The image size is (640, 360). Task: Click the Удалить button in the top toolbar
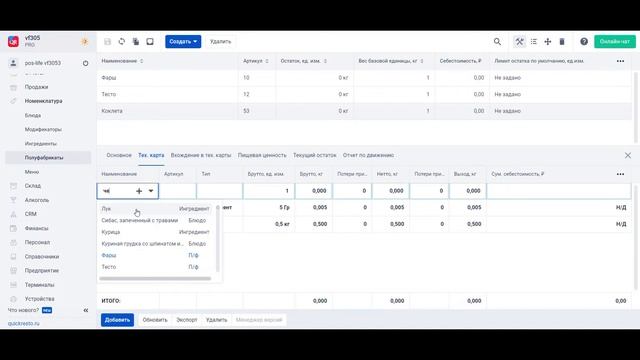pyautogui.click(x=220, y=42)
